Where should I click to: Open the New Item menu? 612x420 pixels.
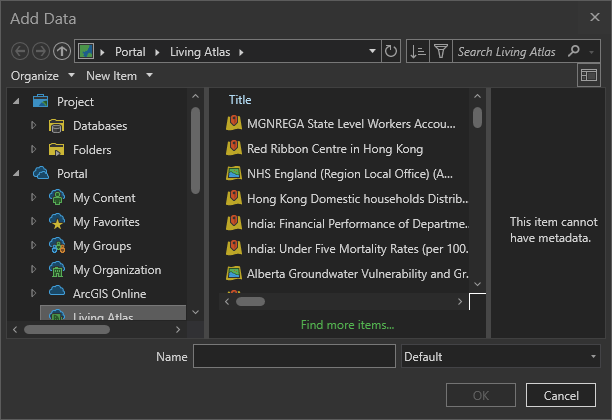point(119,76)
